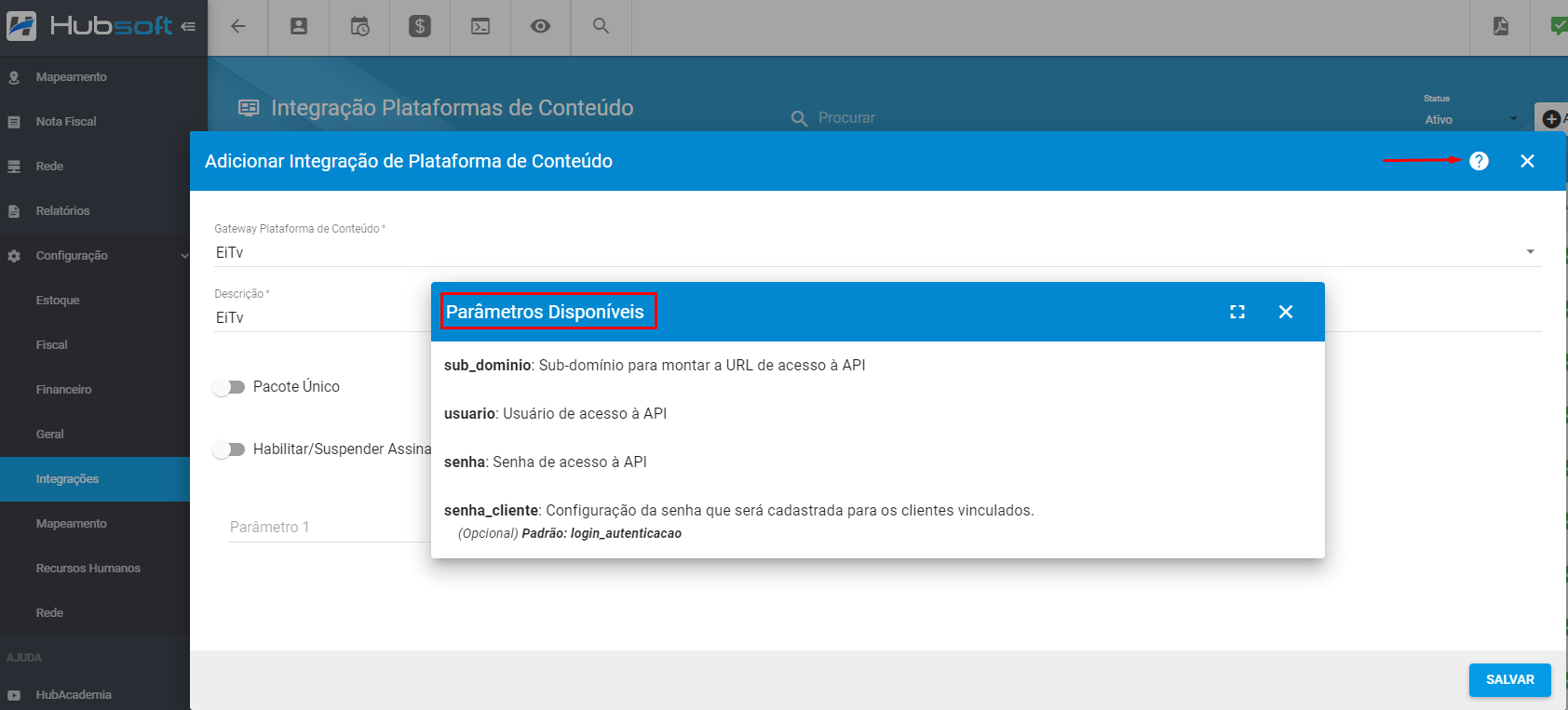Screen dimensions: 1568x710
Task: Expand Parâmetros Disponíveis popup to fullscreen
Action: point(1237,312)
